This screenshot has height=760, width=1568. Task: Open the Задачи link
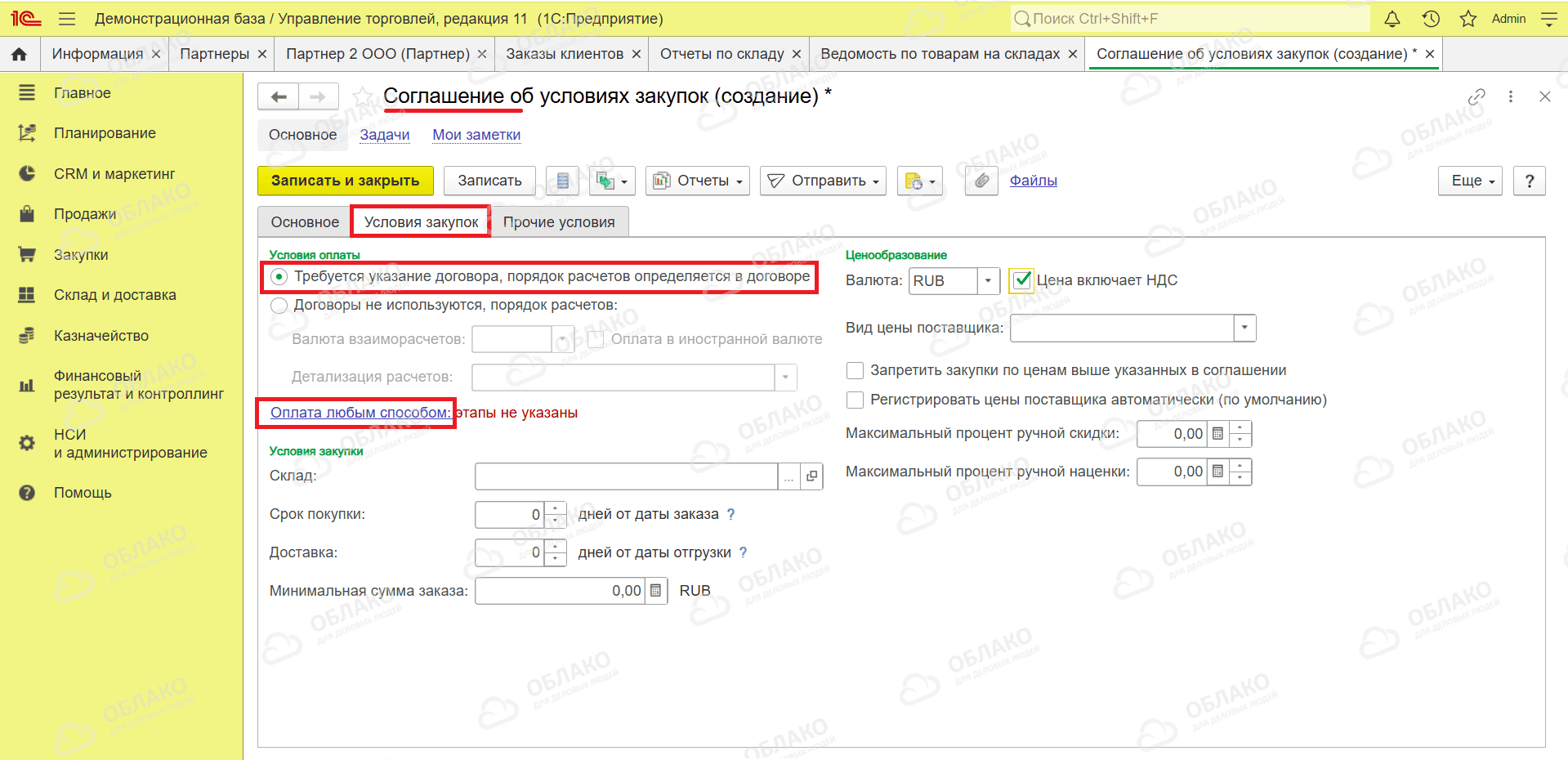[385, 135]
